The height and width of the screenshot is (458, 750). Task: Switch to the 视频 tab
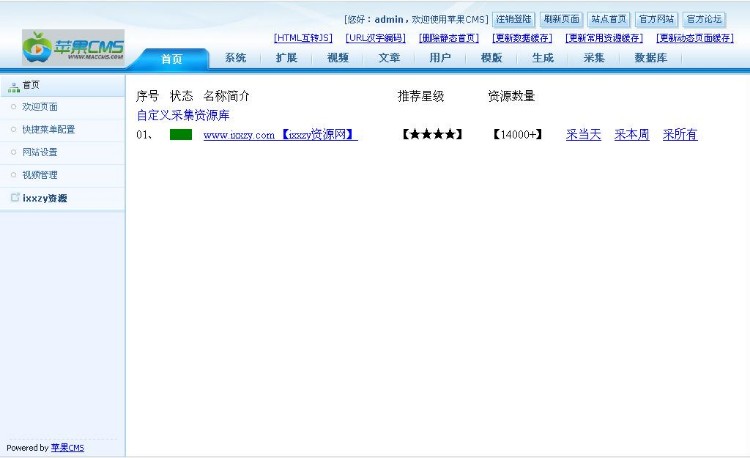pos(338,58)
